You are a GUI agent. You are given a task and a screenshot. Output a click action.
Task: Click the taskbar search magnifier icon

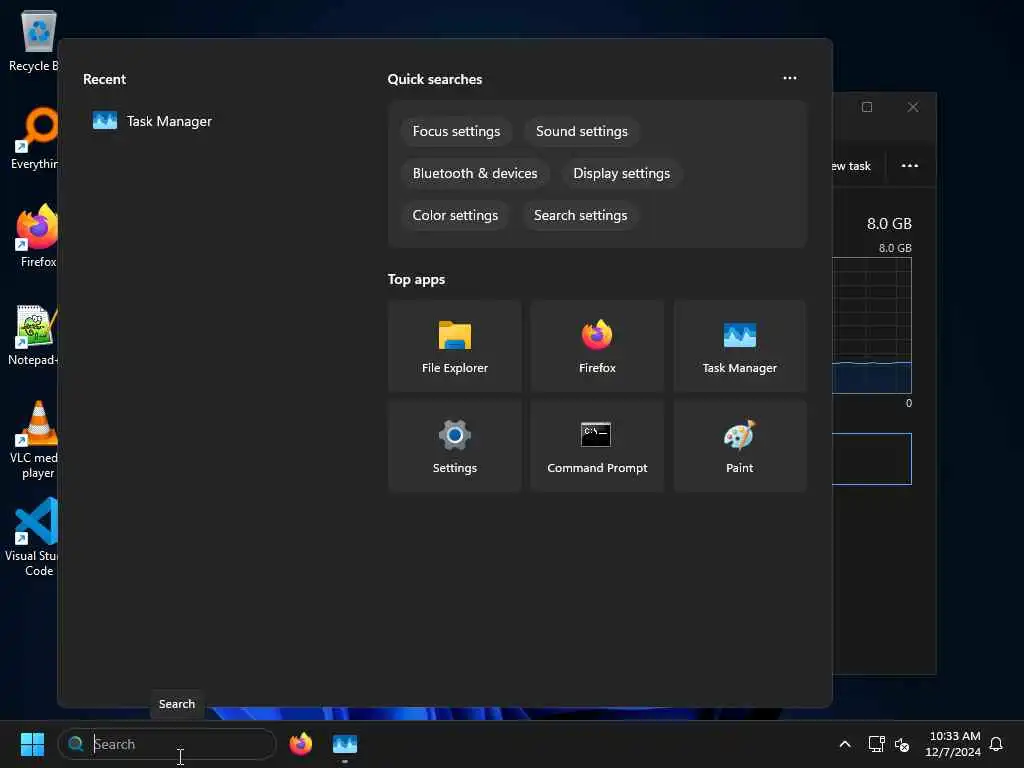pos(76,744)
